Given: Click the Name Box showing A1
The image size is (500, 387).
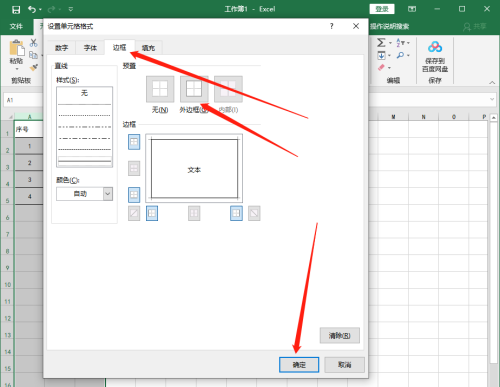Looking at the screenshot, I should 23,100.
